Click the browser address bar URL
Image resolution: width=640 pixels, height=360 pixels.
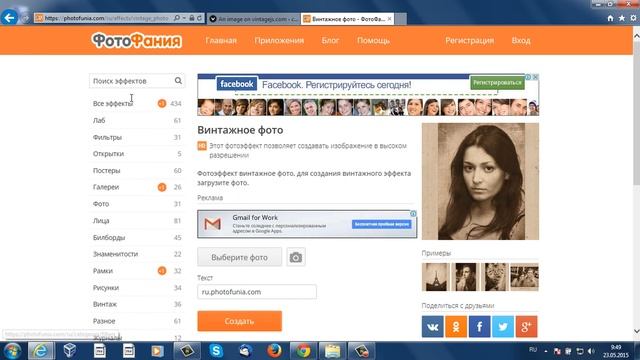(107, 18)
